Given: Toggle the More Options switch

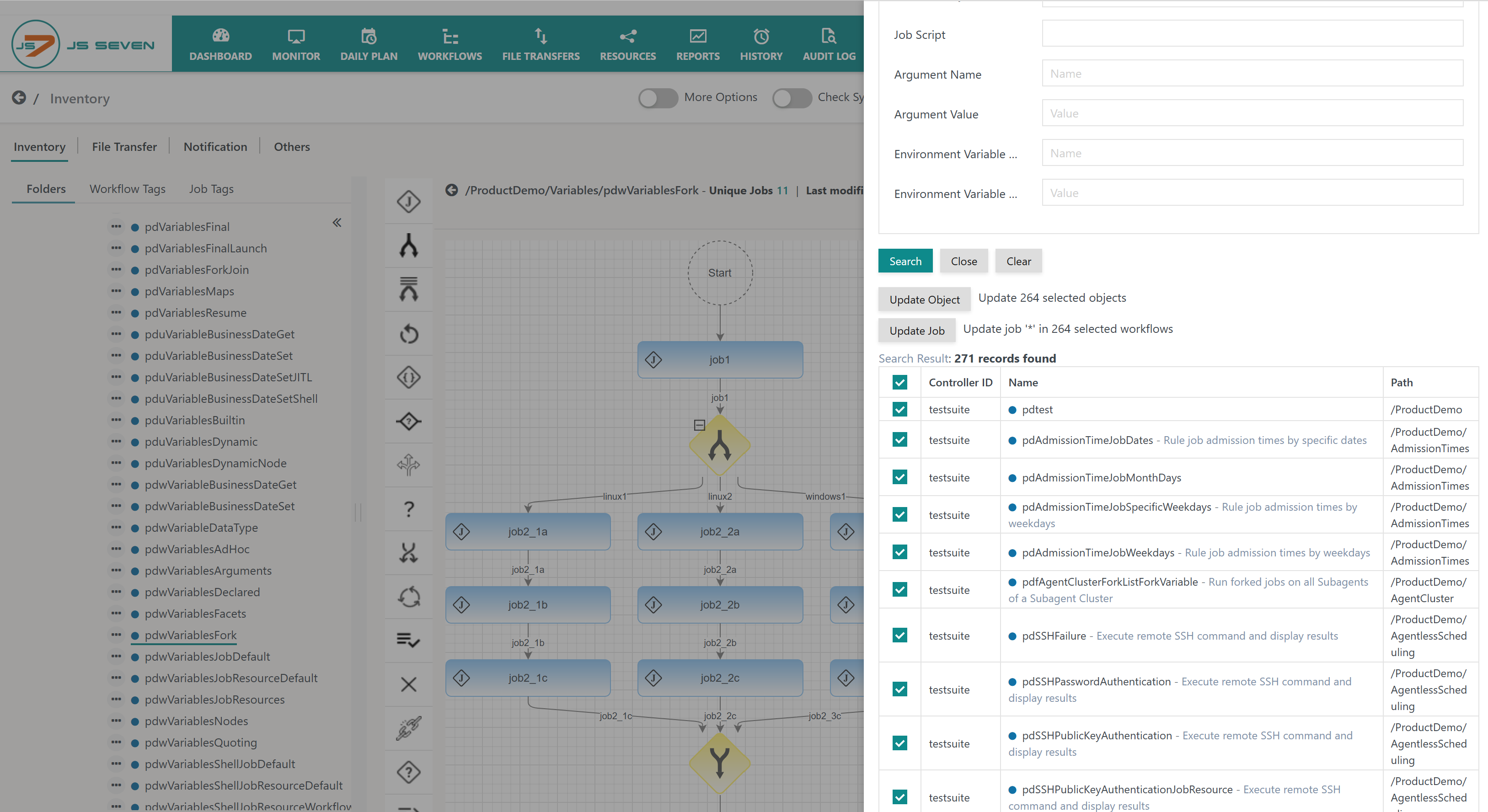Looking at the screenshot, I should 658,97.
